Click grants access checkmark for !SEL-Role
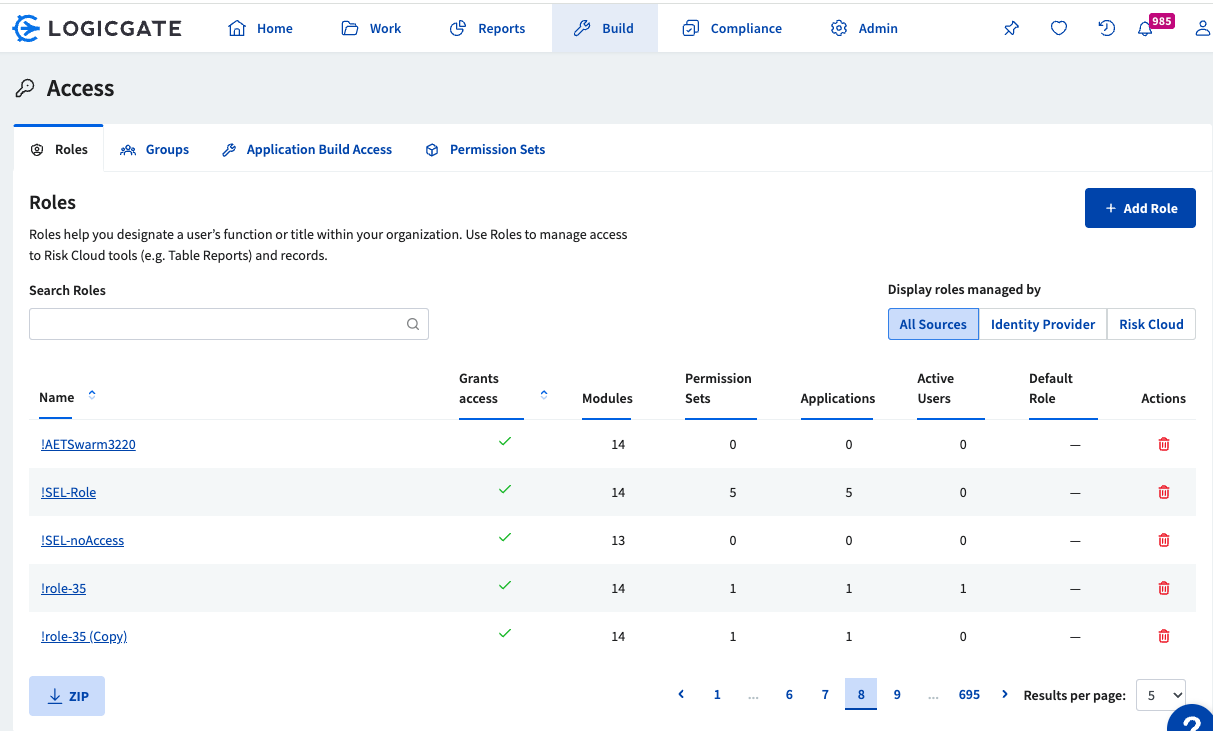 pos(505,489)
